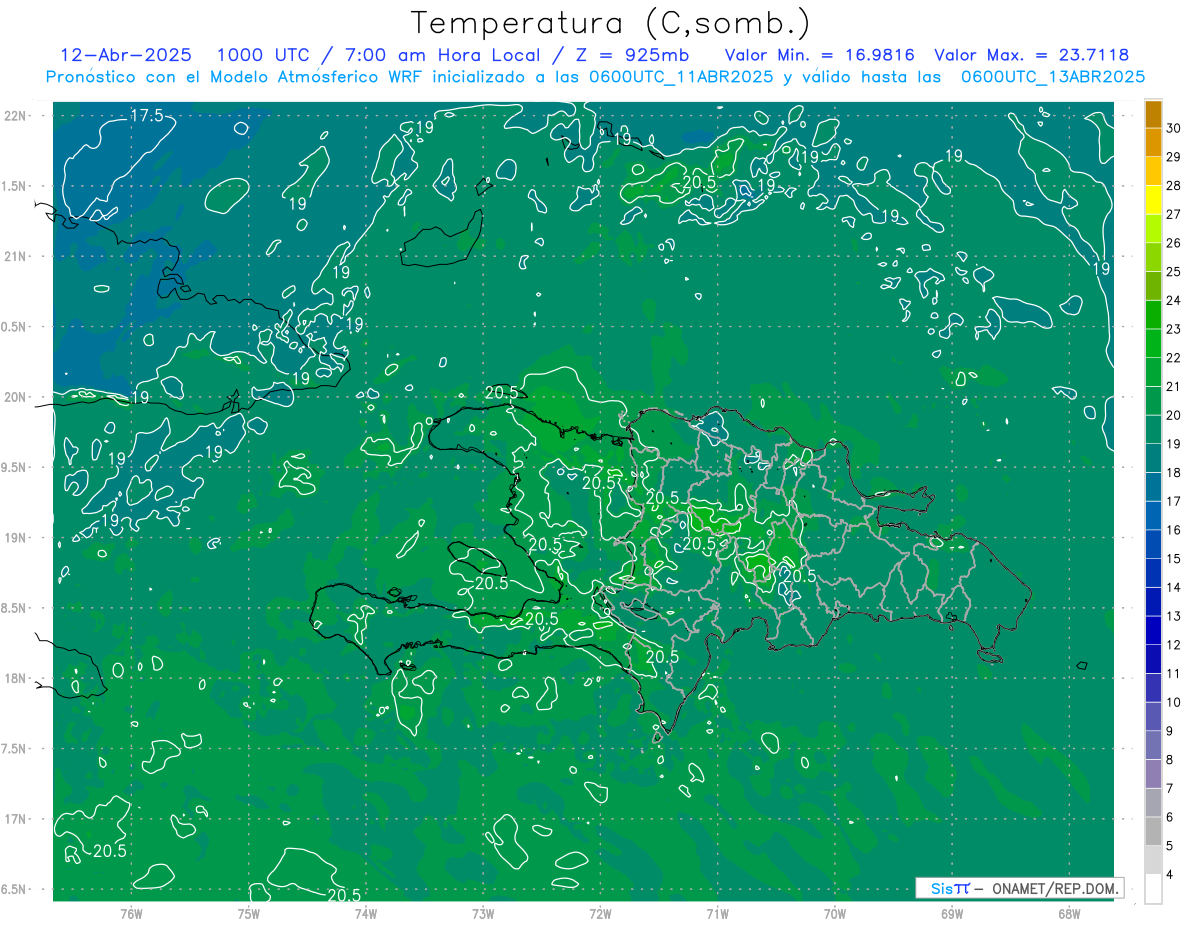This screenshot has width=1200, height=927.
Task: Click the "Valor Max. = 23.7118" value
Action: click(1031, 55)
